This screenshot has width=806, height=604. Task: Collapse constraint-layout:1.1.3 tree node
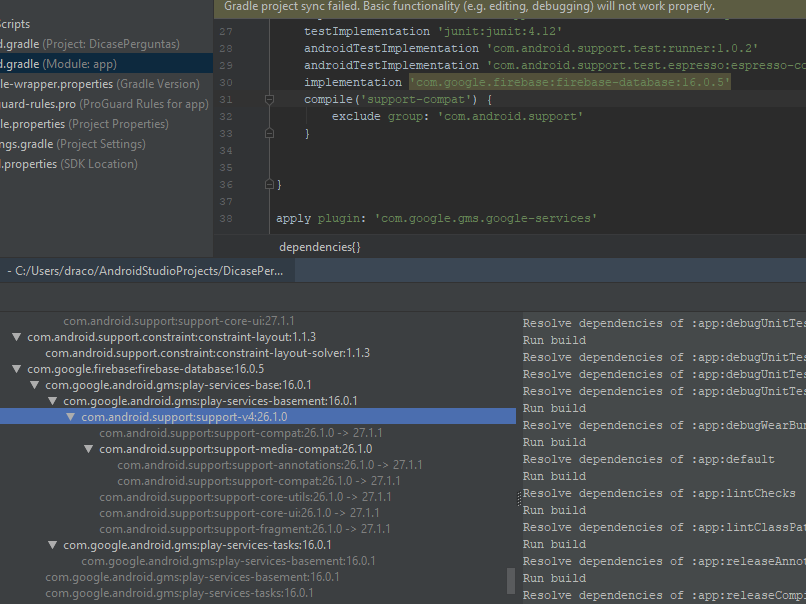(16, 337)
